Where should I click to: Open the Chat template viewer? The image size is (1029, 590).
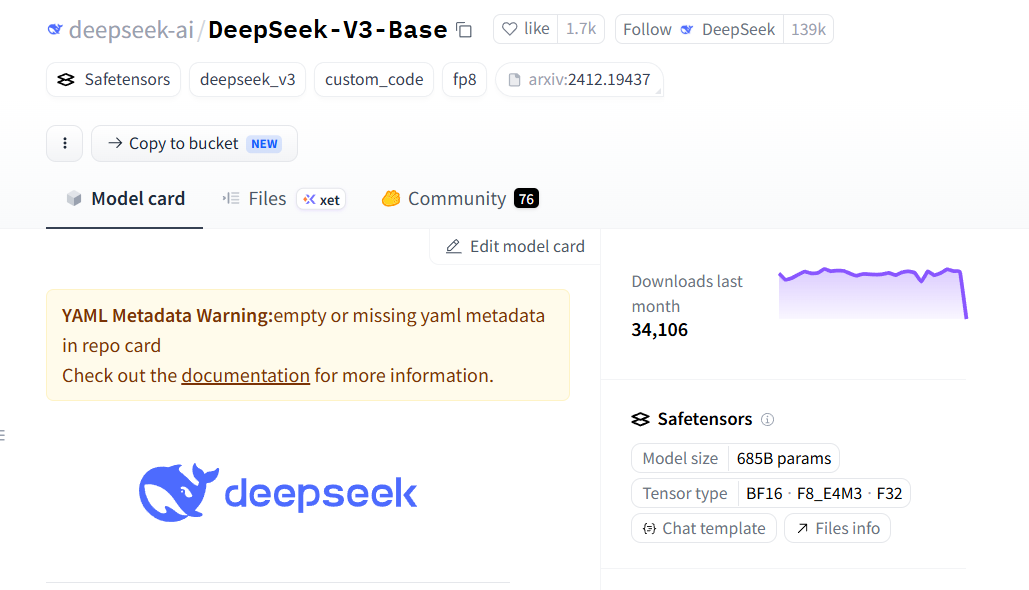(x=704, y=528)
